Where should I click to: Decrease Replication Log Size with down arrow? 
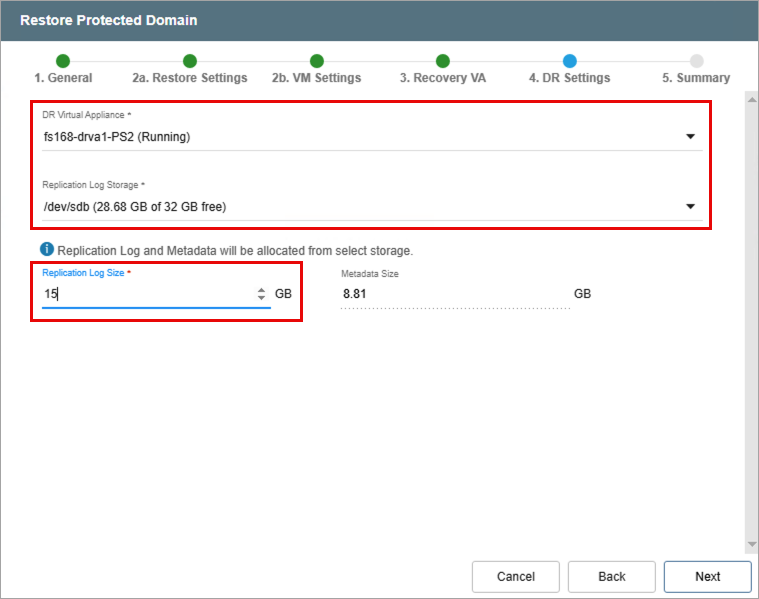click(x=262, y=298)
